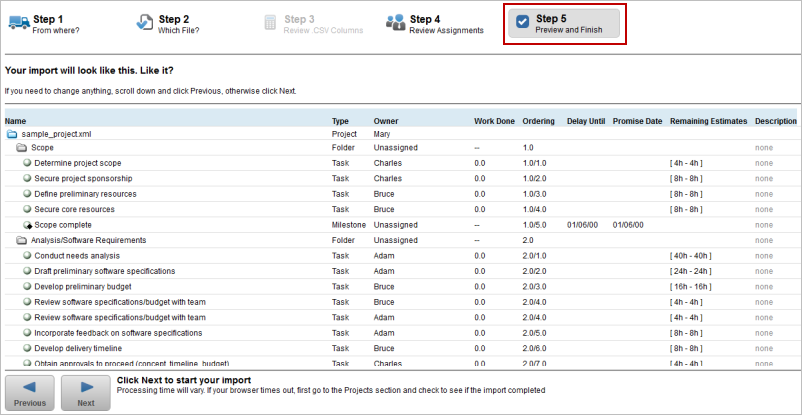Click the Owner column header
802x415 pixels.
pos(386,121)
